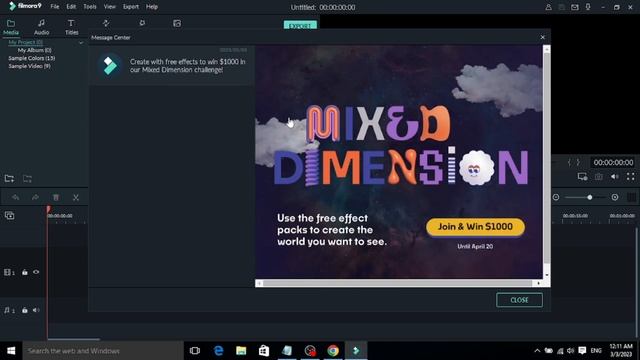The image size is (640, 360).
Task: Click the redo arrow in timeline toolbar
Action: [36, 198]
